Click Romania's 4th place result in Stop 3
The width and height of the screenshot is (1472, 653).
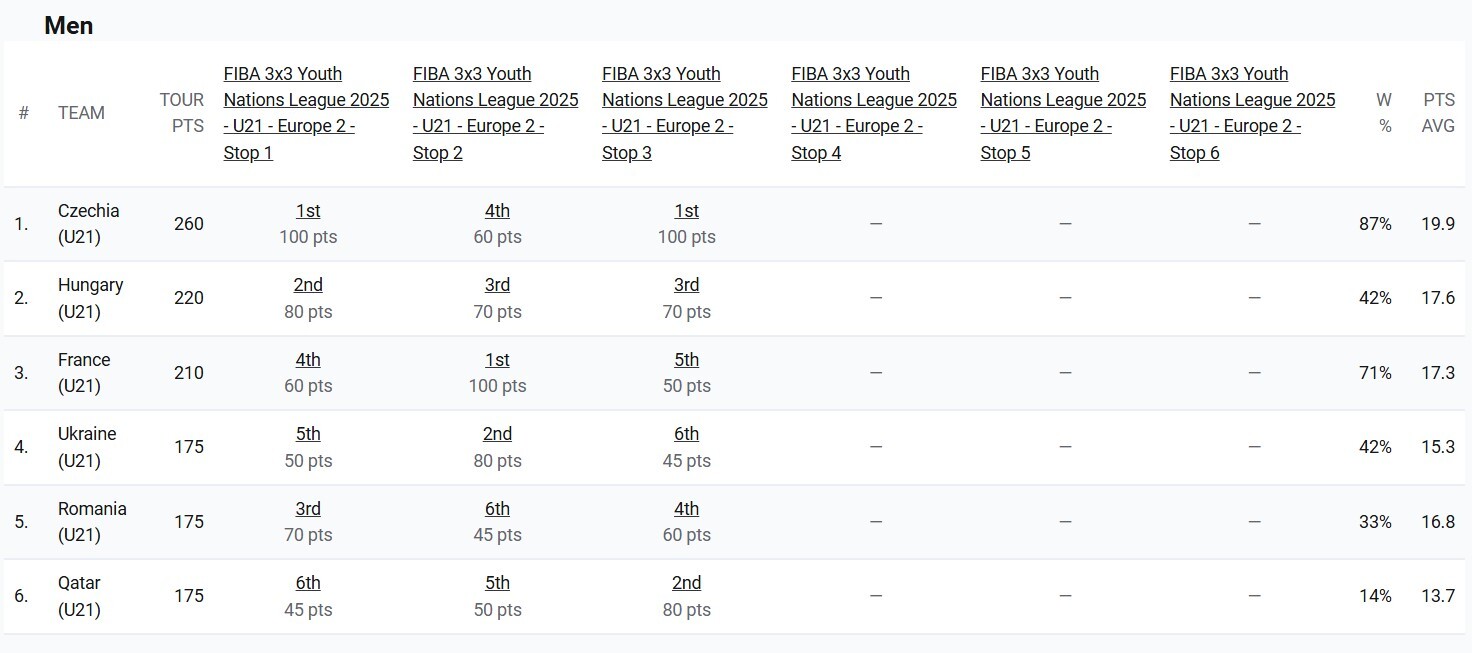click(686, 509)
